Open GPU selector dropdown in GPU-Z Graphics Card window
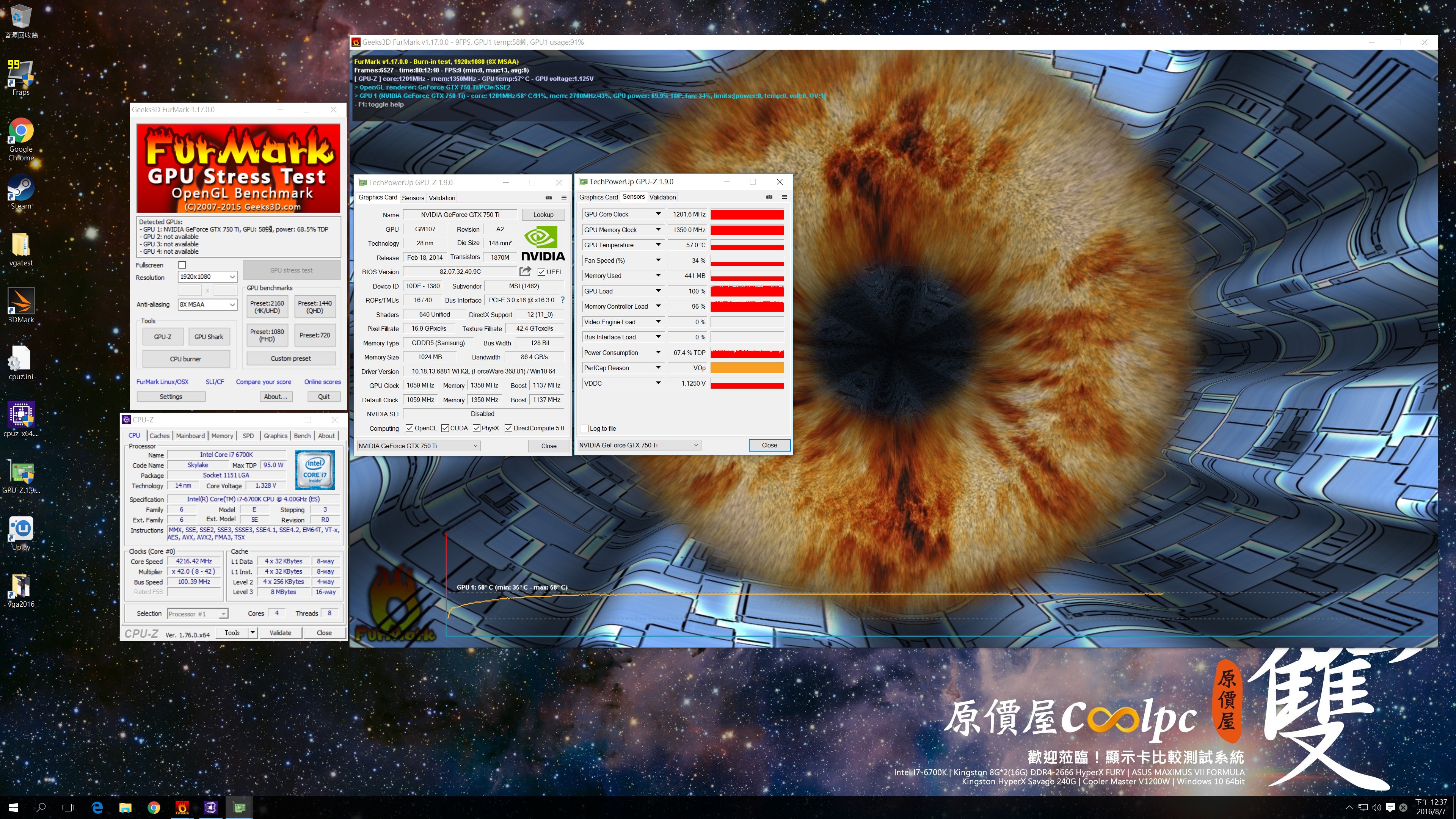The height and width of the screenshot is (819, 1456). pyautogui.click(x=418, y=446)
